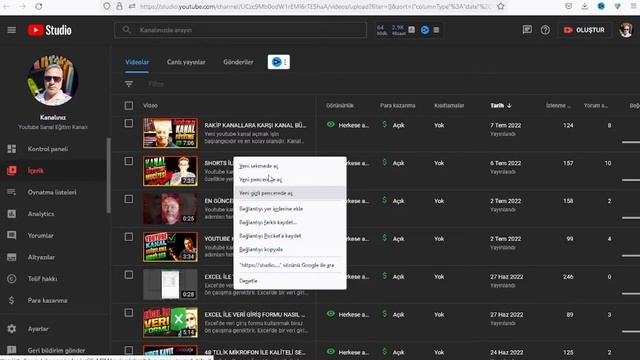Screen dimensions: 640x360
Task: Choose Bağlantıyı farklı kaydet
Action: pyautogui.click(x=290, y=222)
